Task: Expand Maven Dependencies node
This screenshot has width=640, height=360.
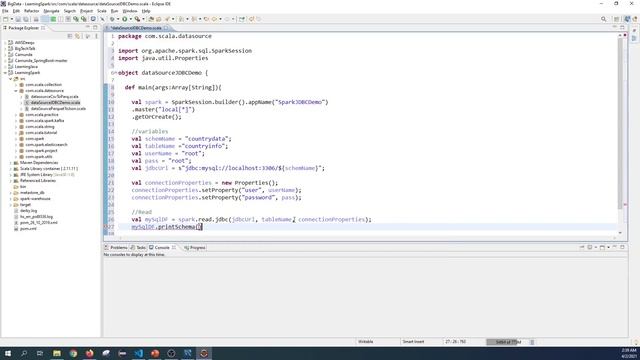Action: 11,162
